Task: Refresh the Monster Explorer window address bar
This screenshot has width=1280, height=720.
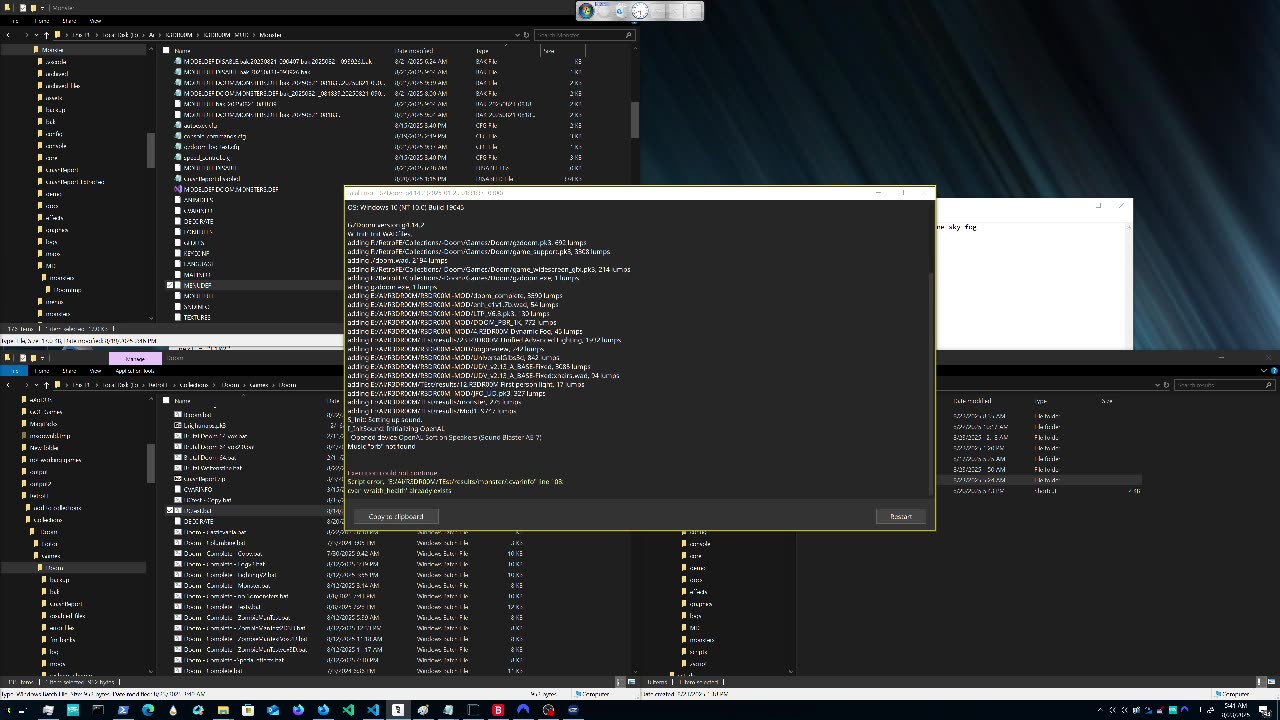Action: (x=526, y=35)
